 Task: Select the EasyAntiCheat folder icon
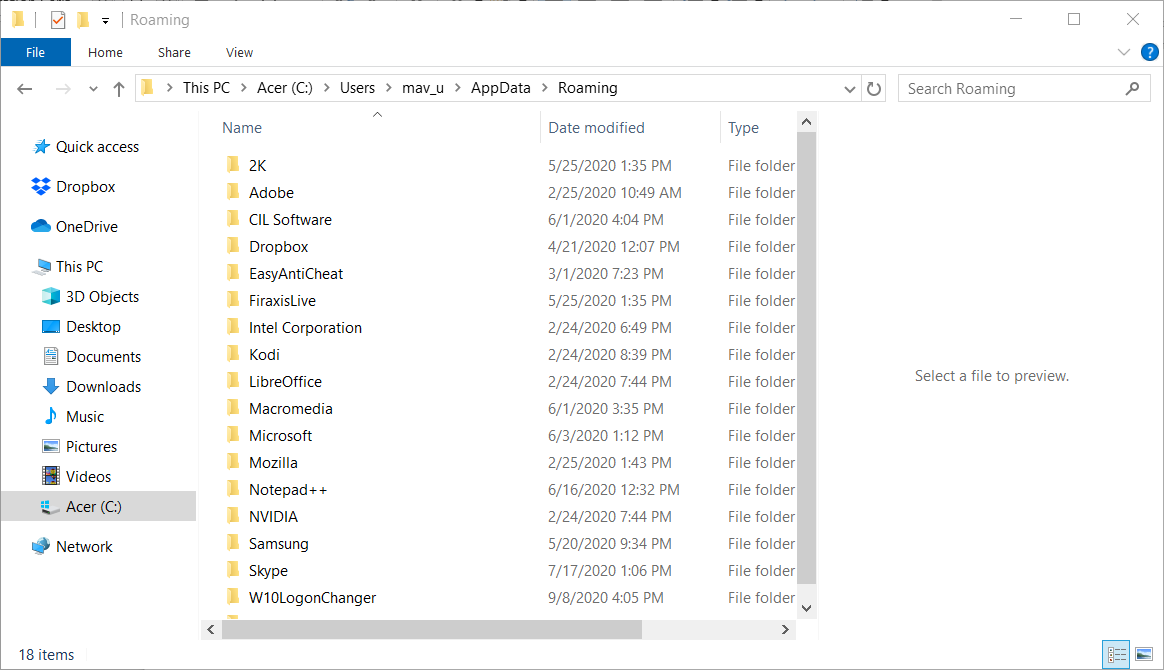tap(233, 273)
